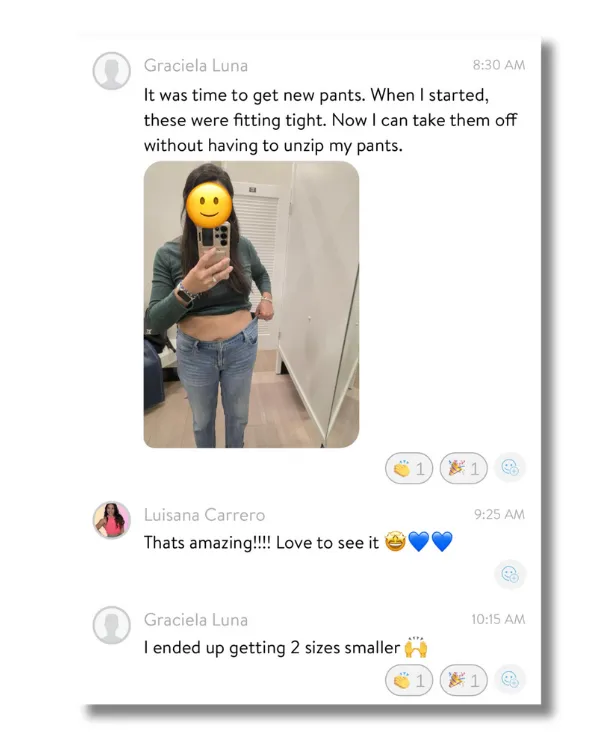Add a reaction to the pants photo message

click(510, 468)
